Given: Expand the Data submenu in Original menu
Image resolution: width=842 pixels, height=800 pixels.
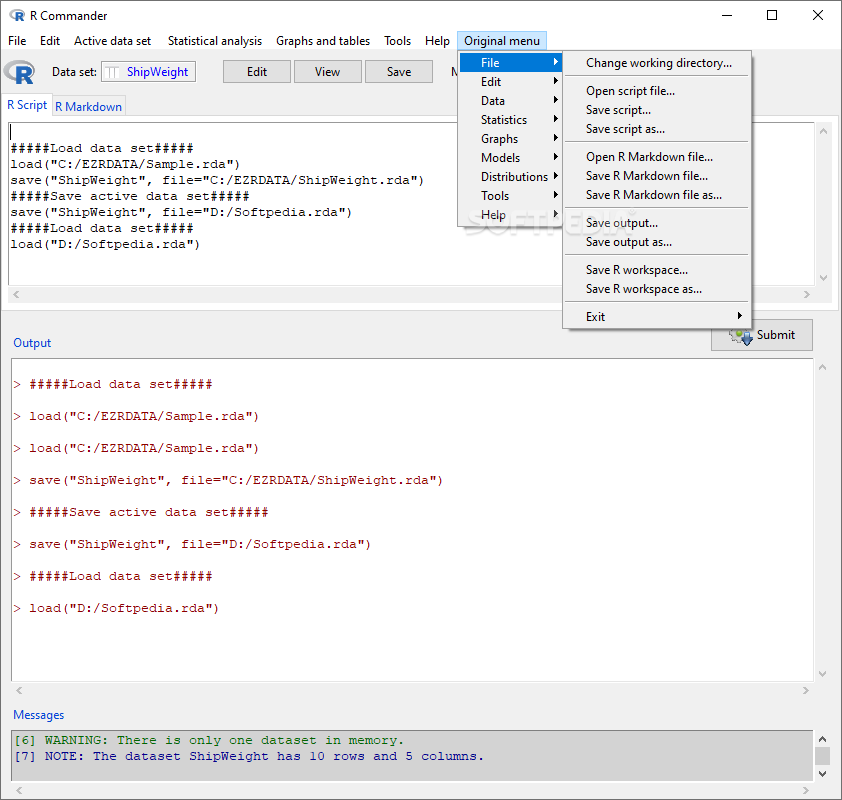Looking at the screenshot, I should 510,100.
